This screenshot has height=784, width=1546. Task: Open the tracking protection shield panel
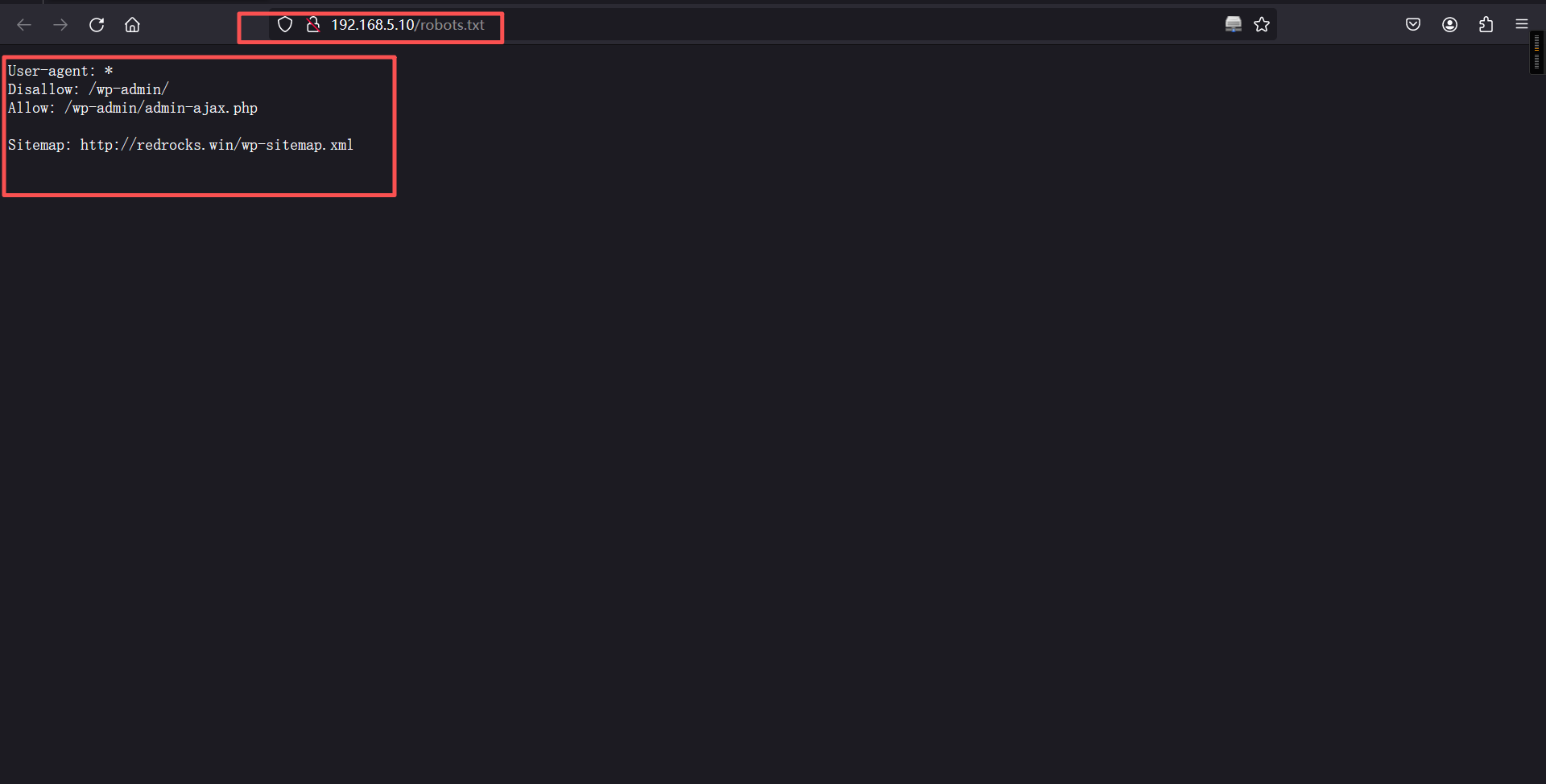(285, 25)
